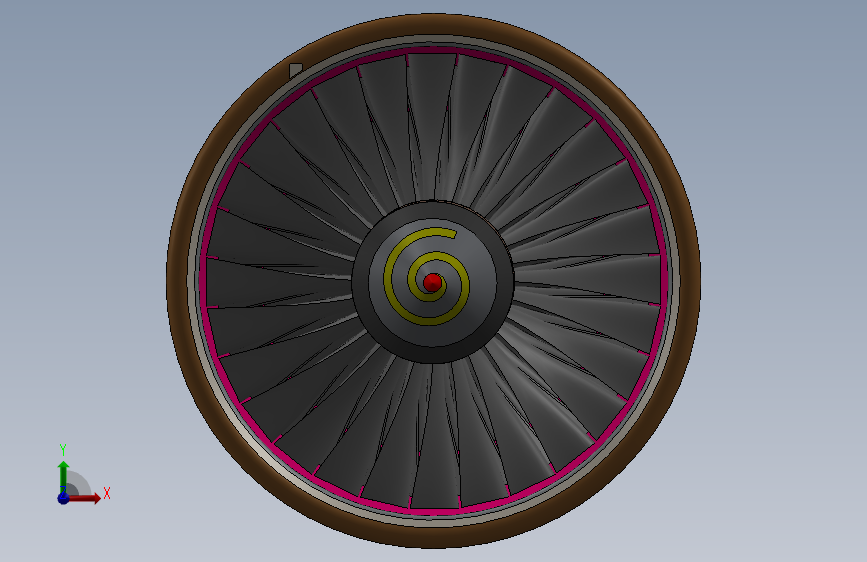This screenshot has height=562, width=867.
Task: Click the blue Z axis ball of the triad
Action: click(63, 498)
